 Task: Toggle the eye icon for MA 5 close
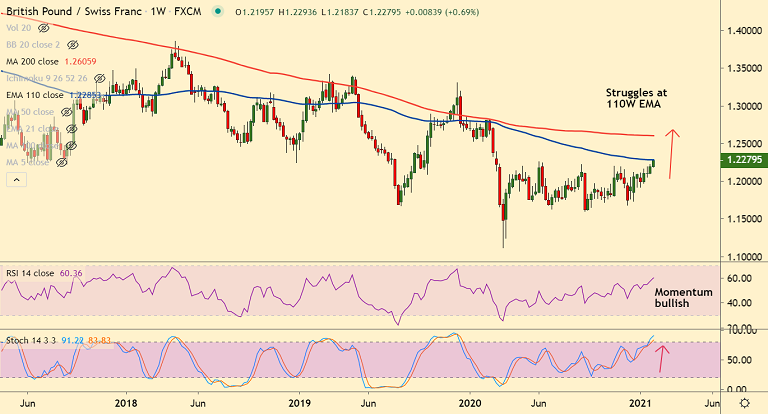click(x=61, y=162)
